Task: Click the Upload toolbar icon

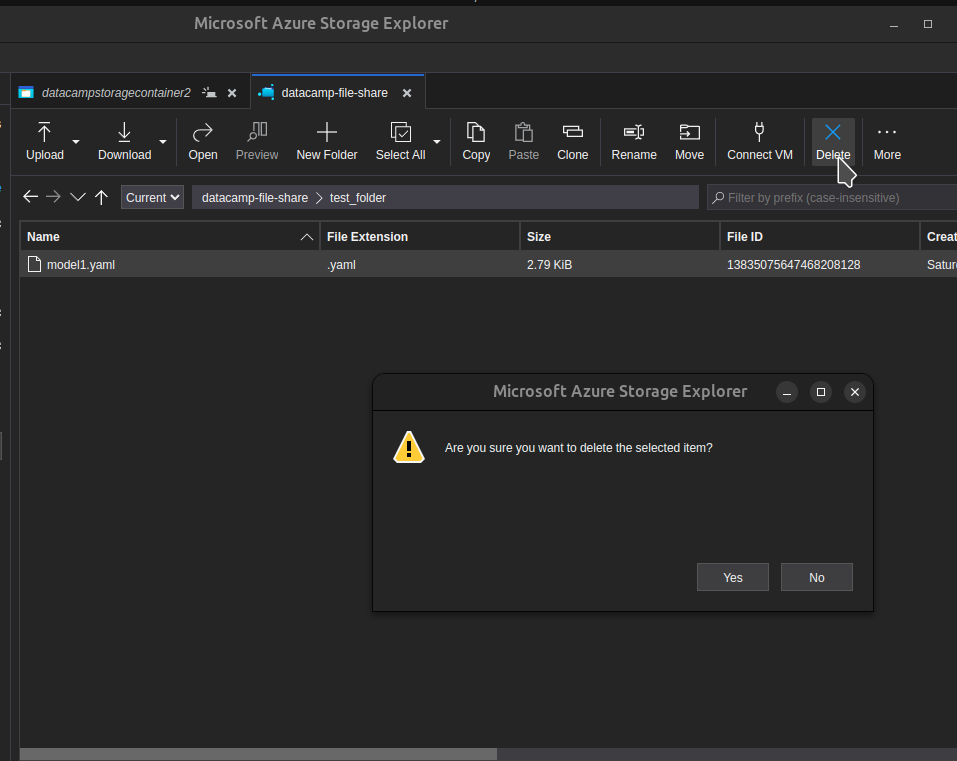Action: pos(44,132)
